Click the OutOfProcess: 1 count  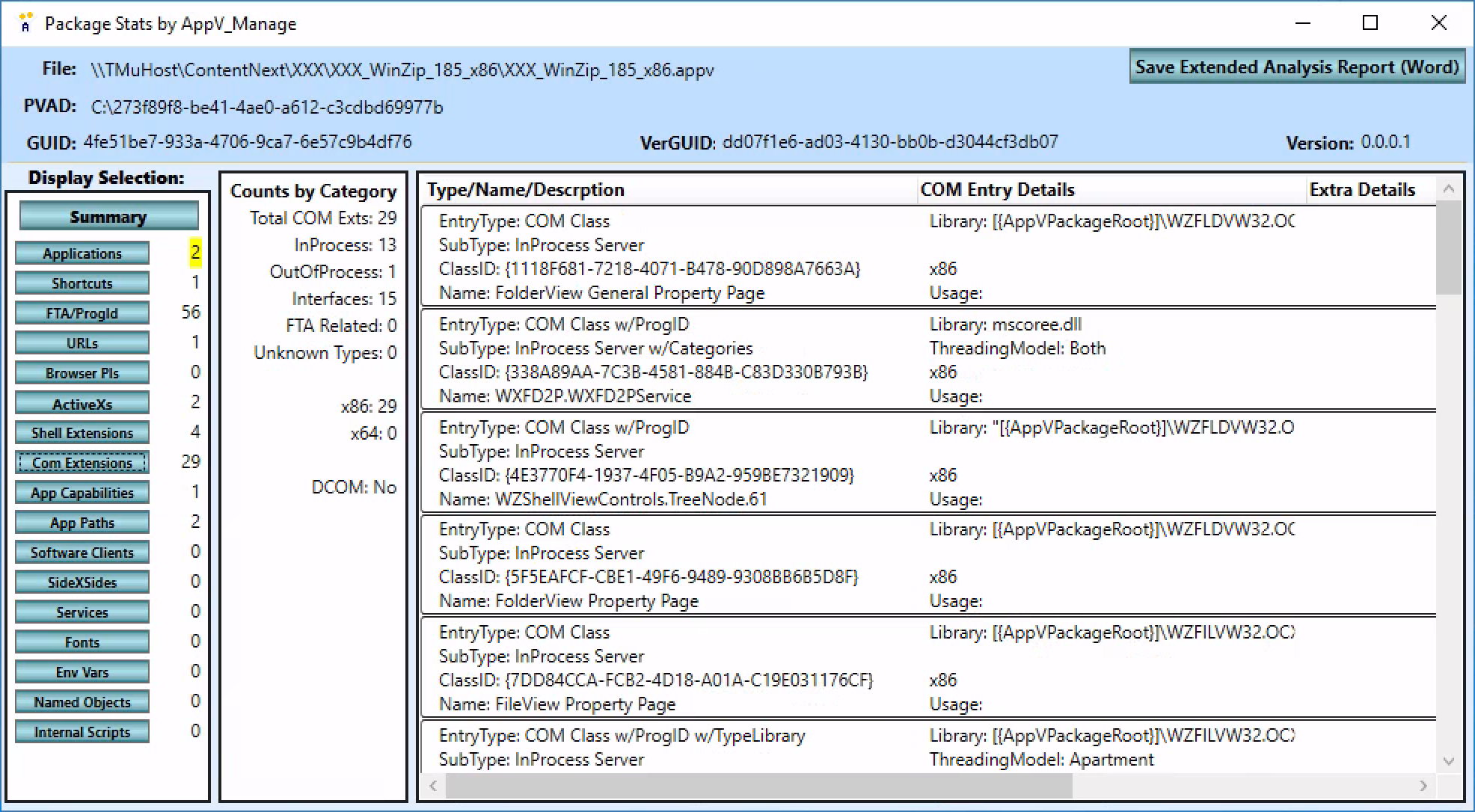tap(333, 272)
